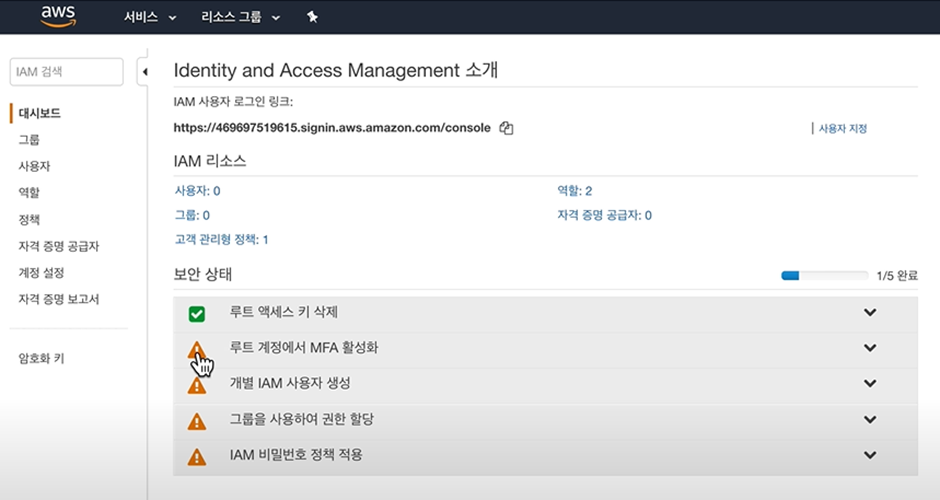Screen dimensions: 940x500
Task: Click warning icon beside 개별 IAM 사용자 생성
Action: (x=197, y=385)
